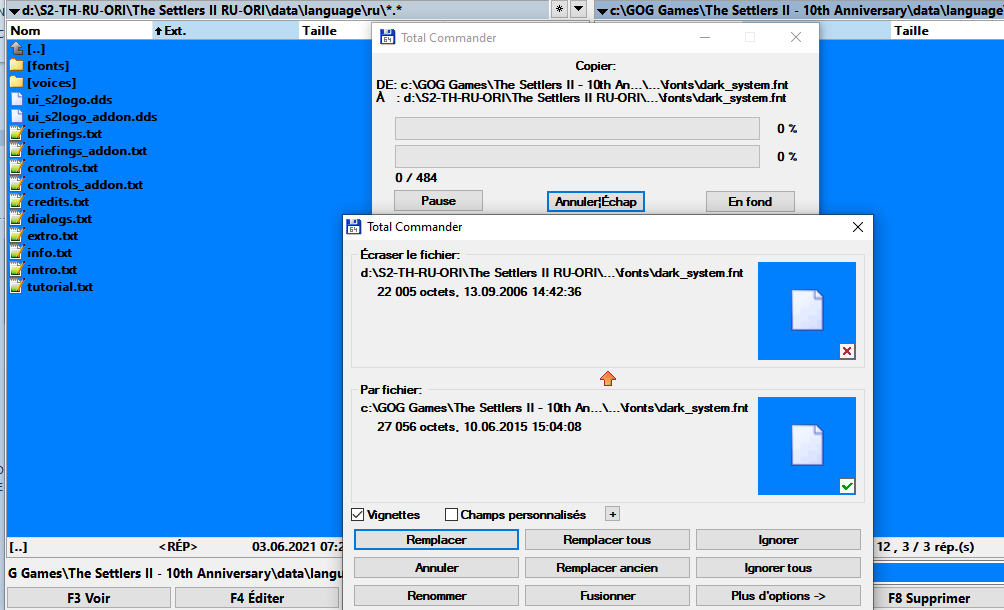
Task: Select the [fonts] folder name
Action: [48, 65]
